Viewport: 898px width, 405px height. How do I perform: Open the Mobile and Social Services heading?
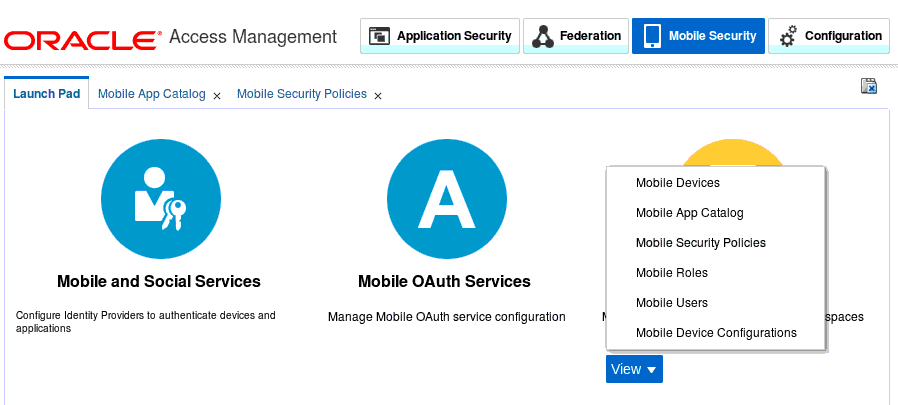(x=159, y=282)
